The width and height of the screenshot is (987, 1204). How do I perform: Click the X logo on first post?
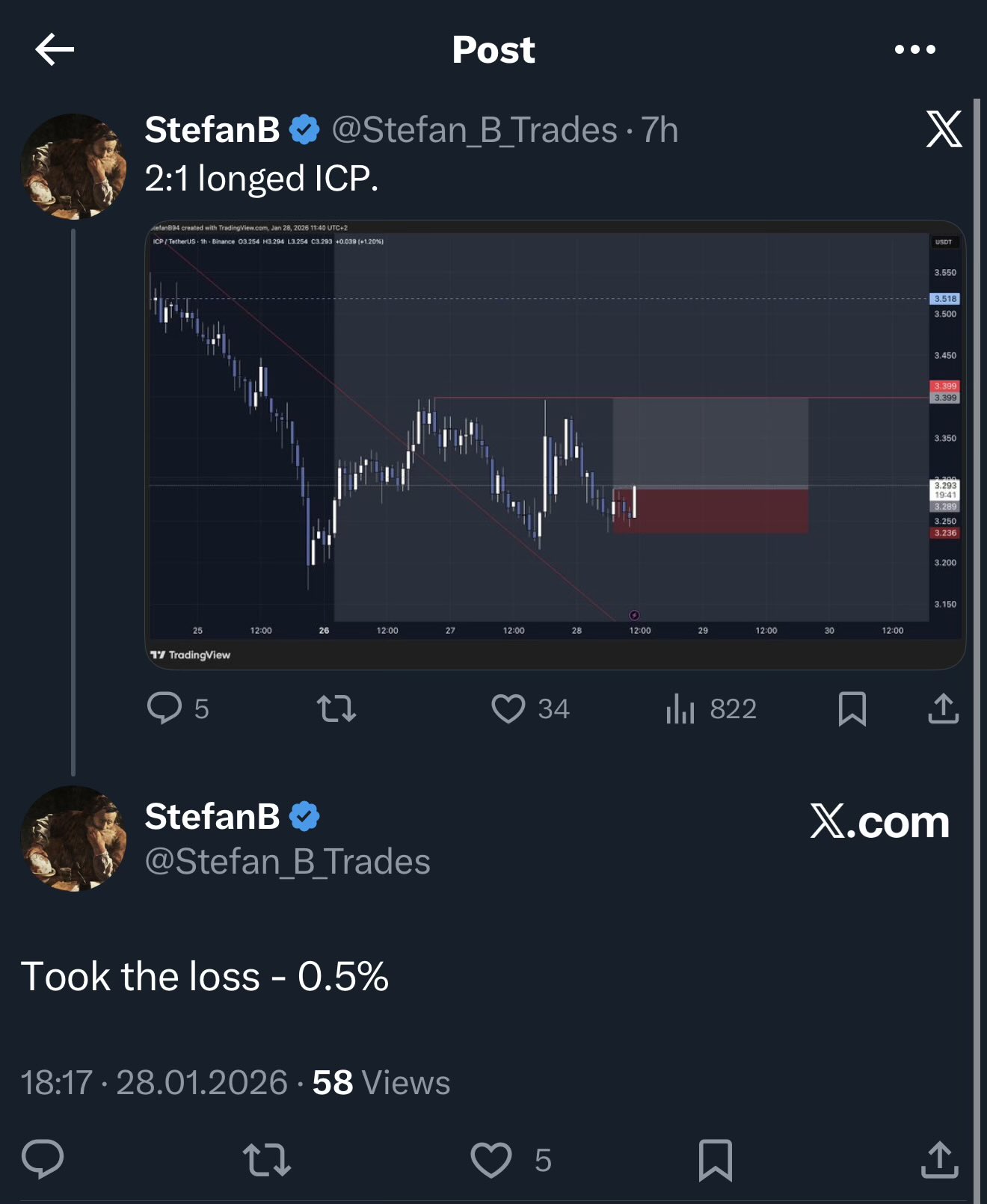(944, 129)
